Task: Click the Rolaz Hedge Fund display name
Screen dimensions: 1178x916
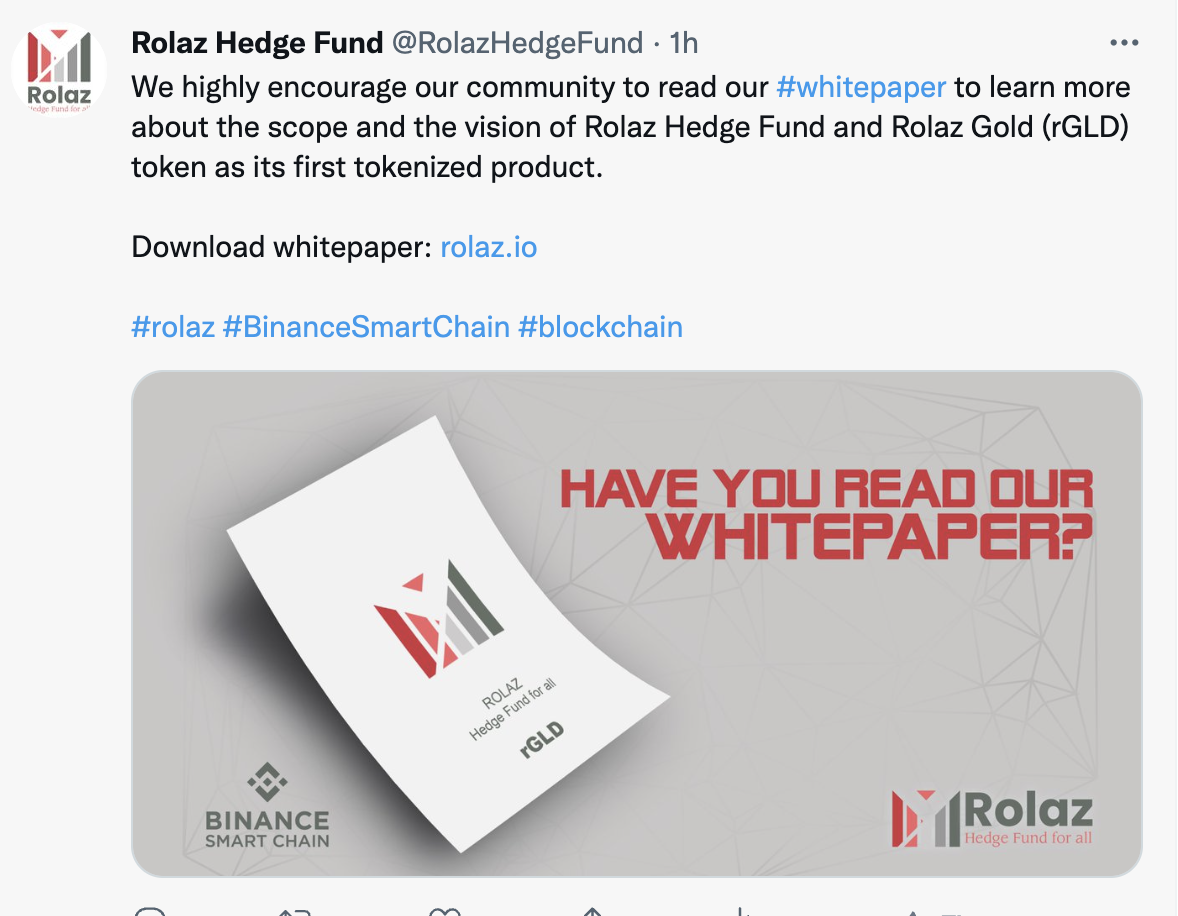Action: tap(257, 44)
